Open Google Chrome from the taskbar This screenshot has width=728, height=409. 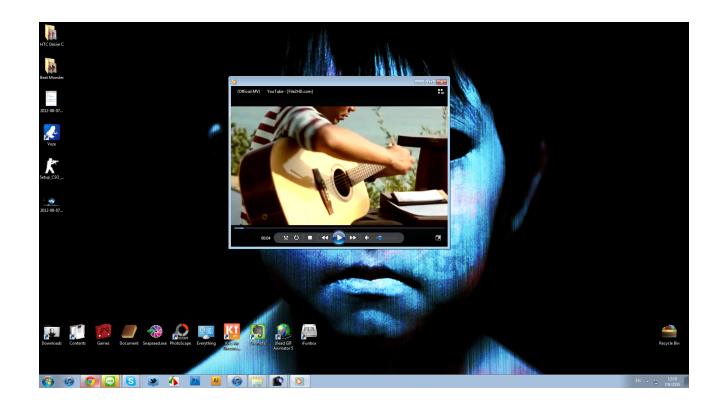90,382
